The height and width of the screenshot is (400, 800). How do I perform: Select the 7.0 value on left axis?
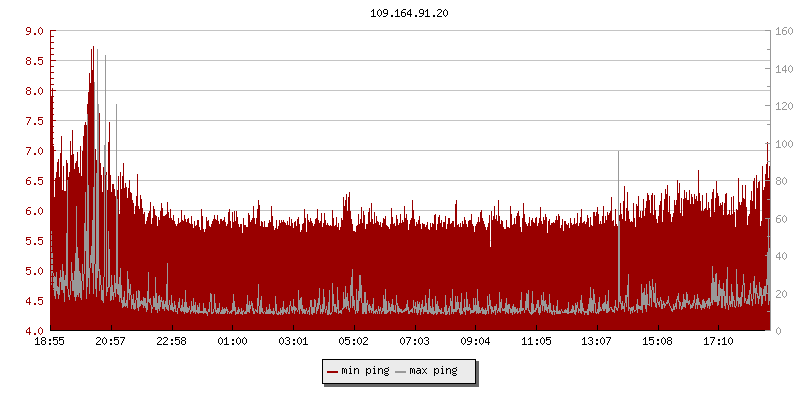coord(34,151)
